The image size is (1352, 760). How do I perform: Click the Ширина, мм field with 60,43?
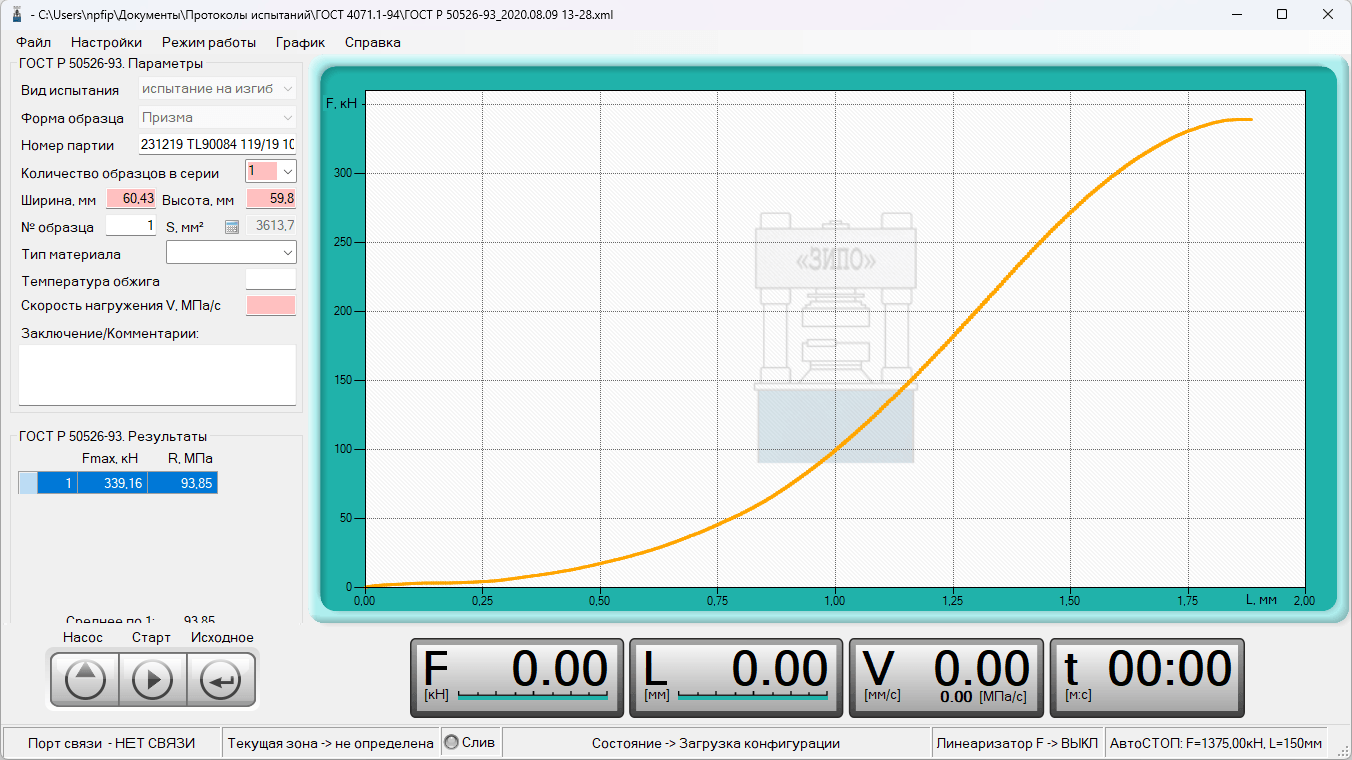[131, 199]
